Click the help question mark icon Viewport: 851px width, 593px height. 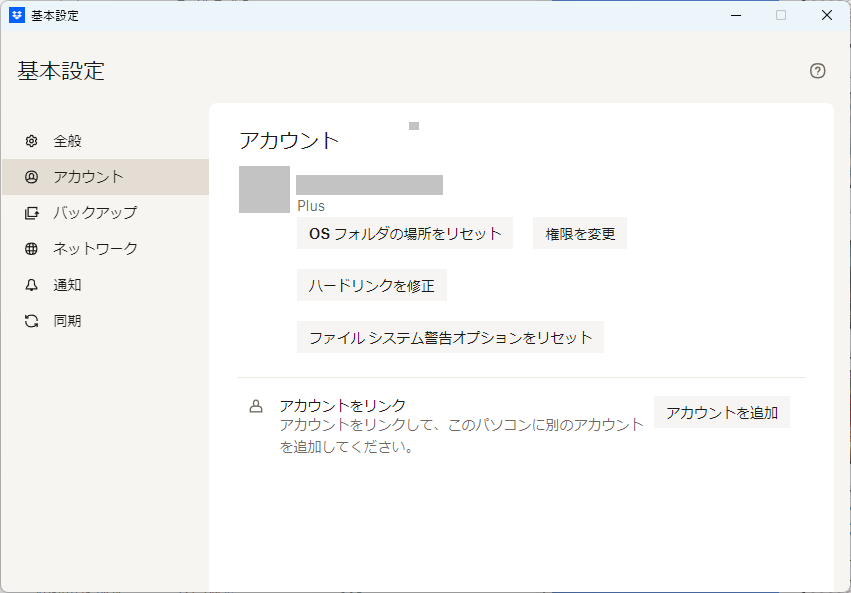tap(817, 71)
